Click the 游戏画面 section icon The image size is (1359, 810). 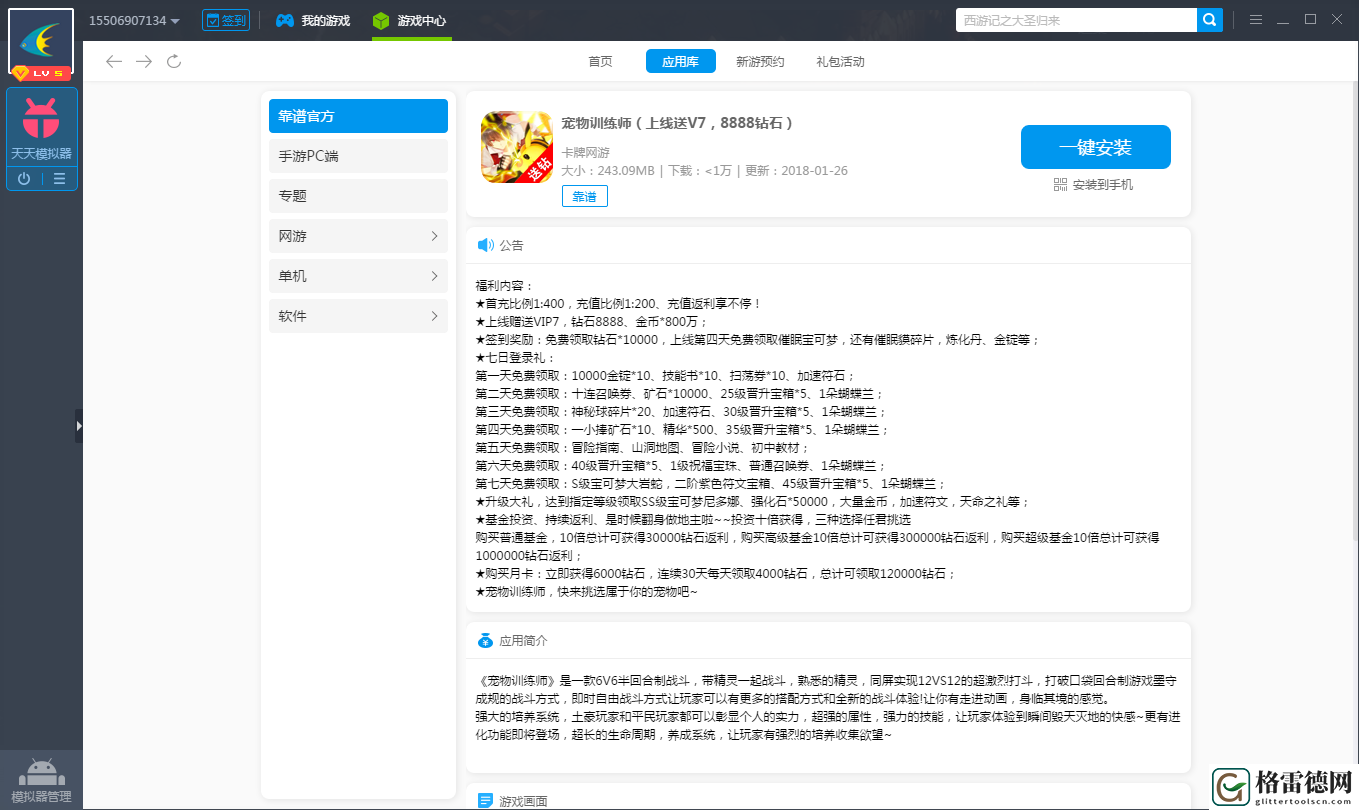[485, 800]
